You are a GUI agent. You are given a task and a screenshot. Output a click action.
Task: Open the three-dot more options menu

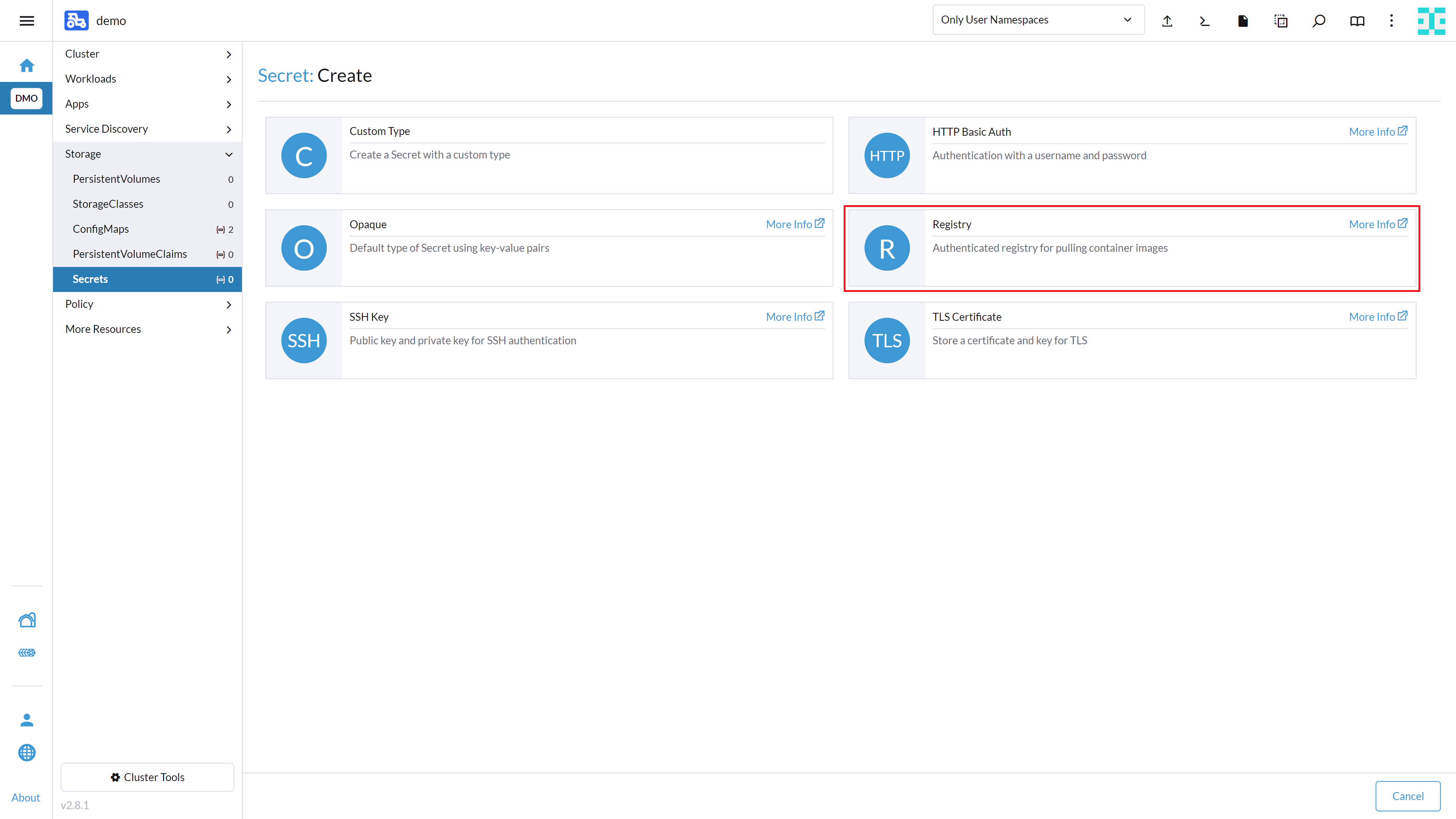point(1392,21)
